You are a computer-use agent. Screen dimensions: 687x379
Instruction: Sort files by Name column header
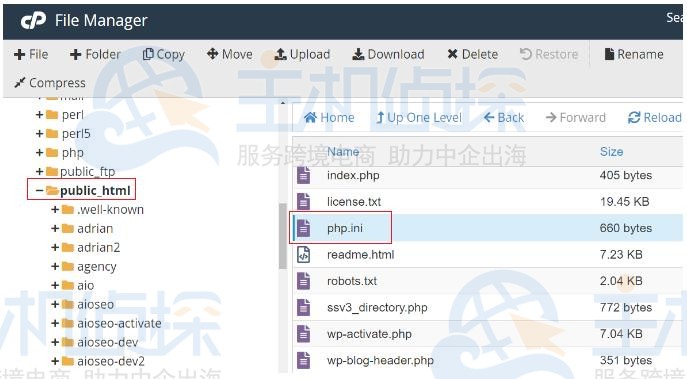(343, 152)
